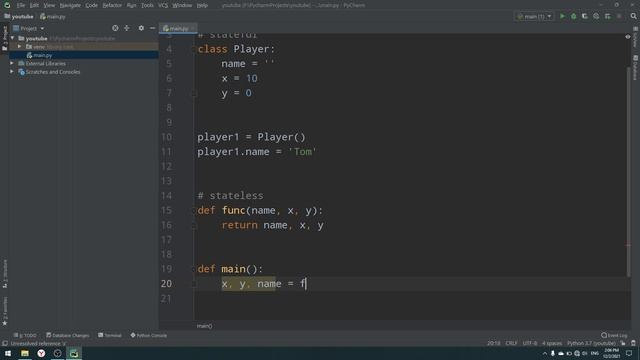Image resolution: width=640 pixels, height=360 pixels.
Task: Select main.py in the project tree
Action: pyautogui.click(x=84, y=55)
